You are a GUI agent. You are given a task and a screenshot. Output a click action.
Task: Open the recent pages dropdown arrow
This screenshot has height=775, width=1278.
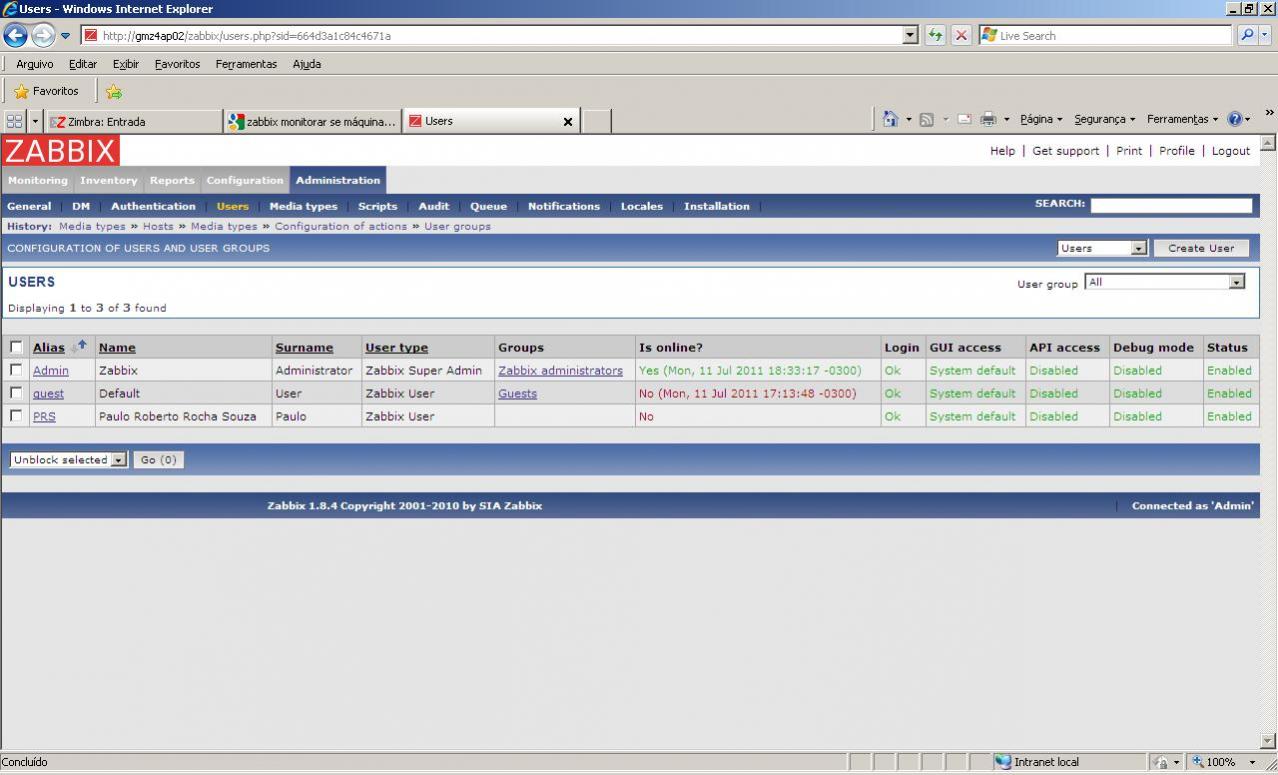[66, 35]
